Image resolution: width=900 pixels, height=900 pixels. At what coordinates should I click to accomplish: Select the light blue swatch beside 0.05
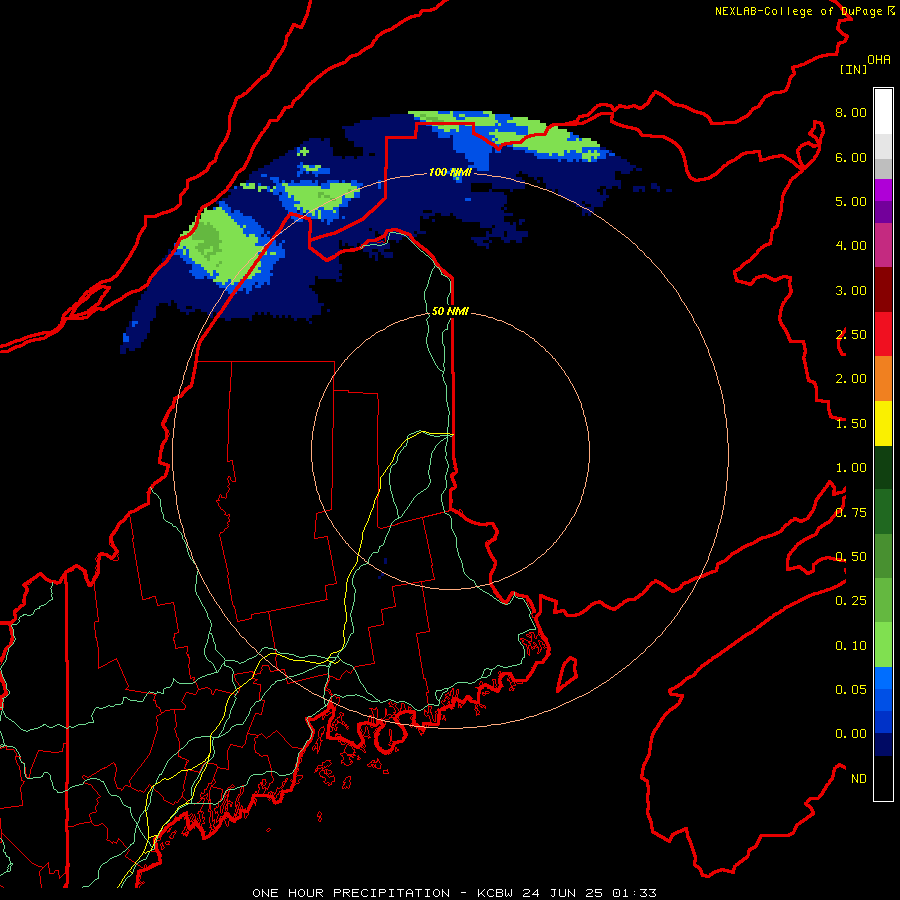coord(883,678)
